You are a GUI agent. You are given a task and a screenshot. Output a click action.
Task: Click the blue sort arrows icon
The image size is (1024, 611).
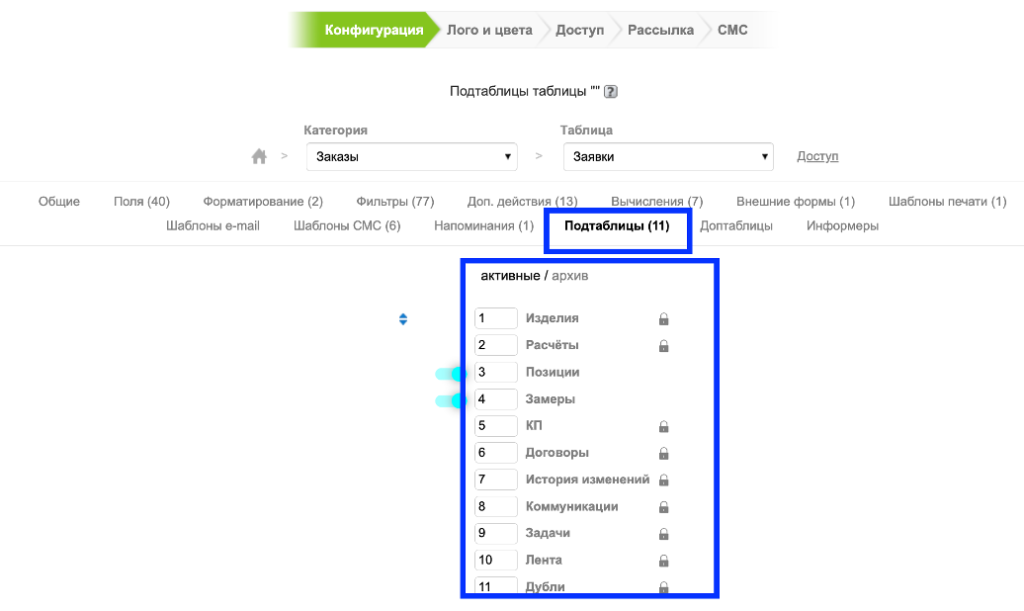coord(403,319)
